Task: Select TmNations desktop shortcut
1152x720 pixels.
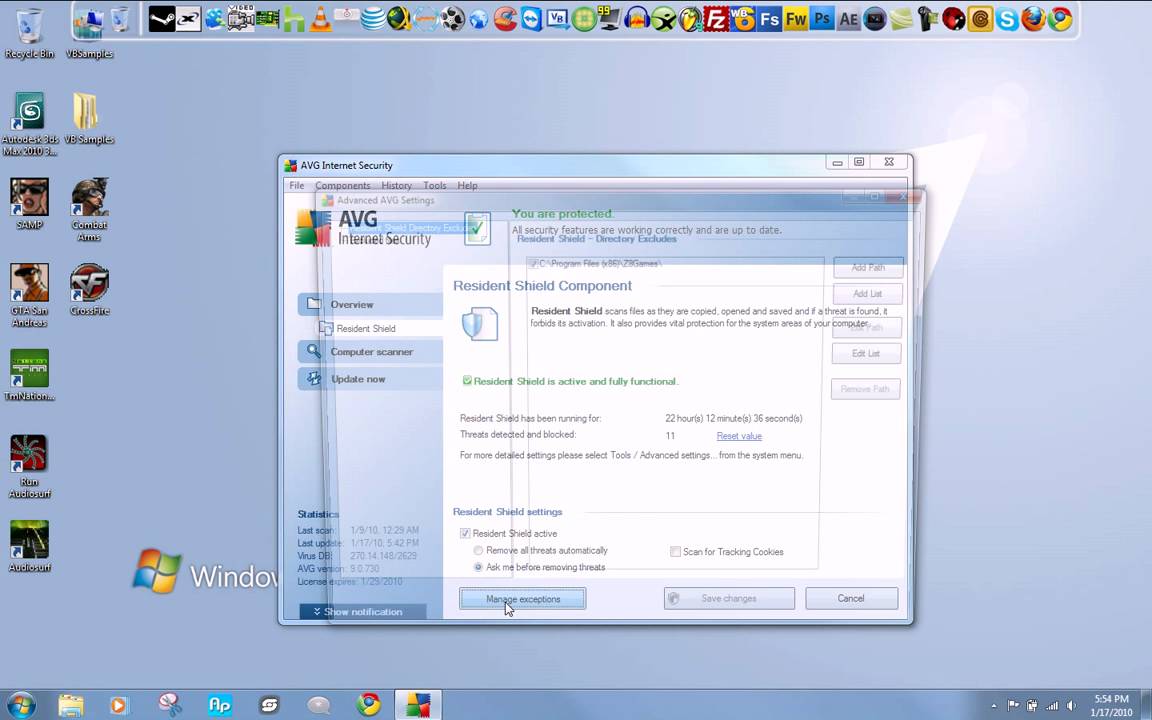Action: click(x=29, y=375)
